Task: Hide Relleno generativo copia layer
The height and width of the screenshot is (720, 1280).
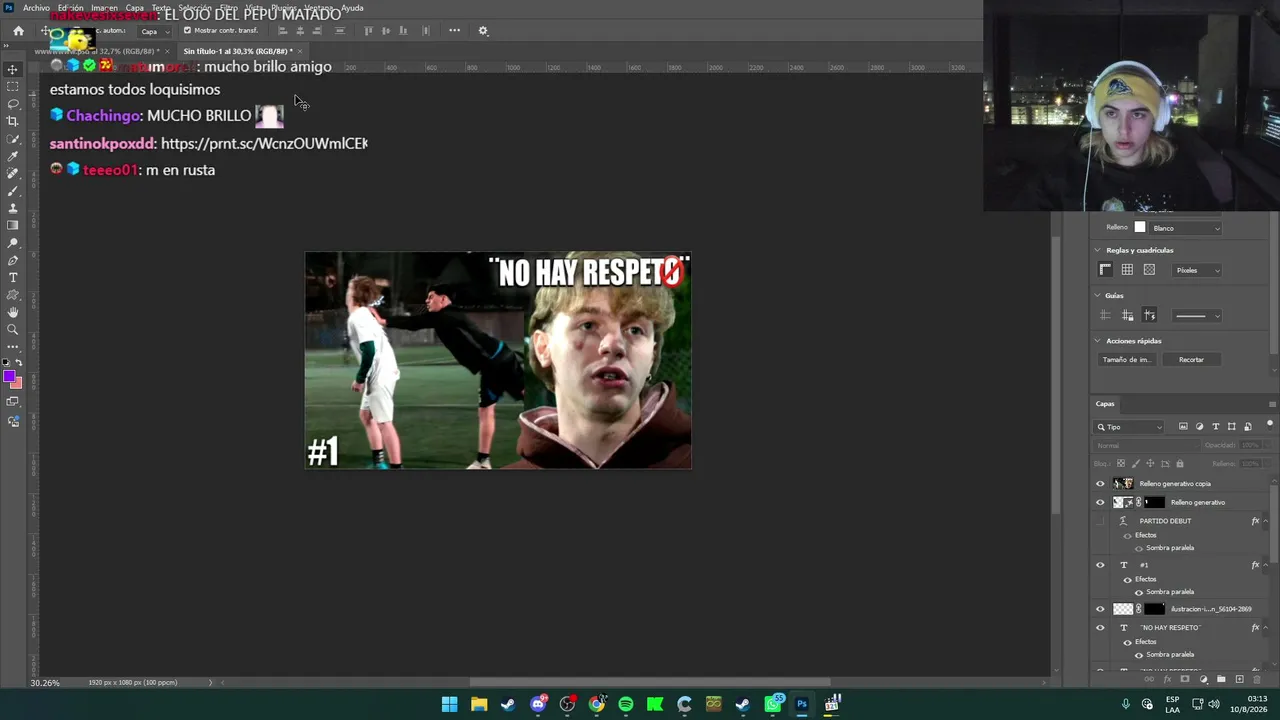Action: pos(1100,484)
